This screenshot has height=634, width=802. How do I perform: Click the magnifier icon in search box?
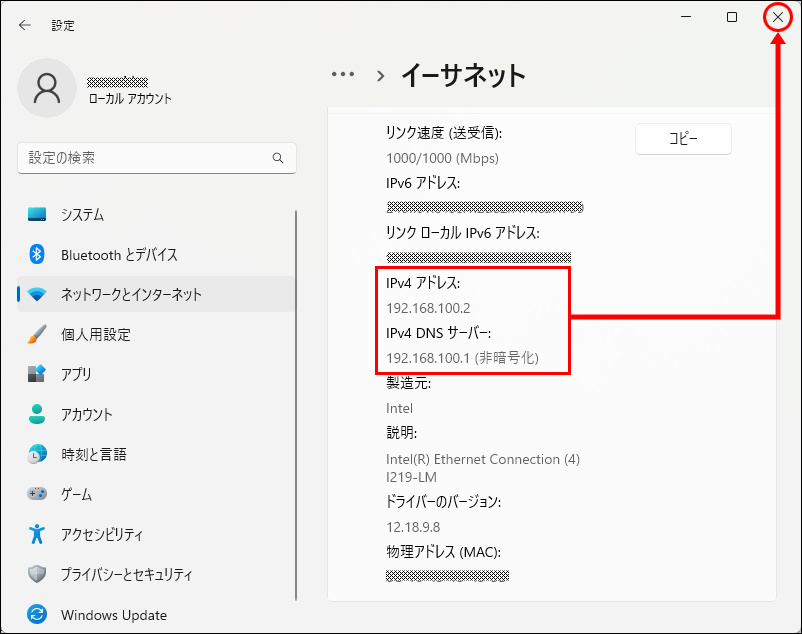pos(278,158)
